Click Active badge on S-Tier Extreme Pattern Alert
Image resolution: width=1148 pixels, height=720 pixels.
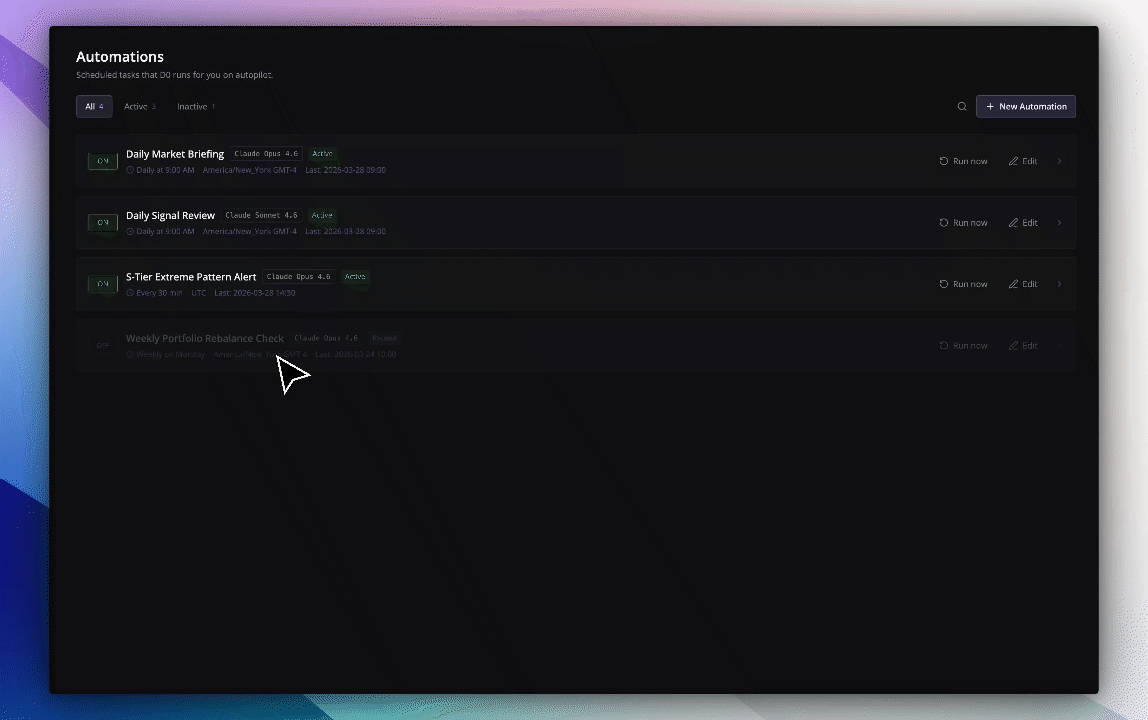click(355, 277)
